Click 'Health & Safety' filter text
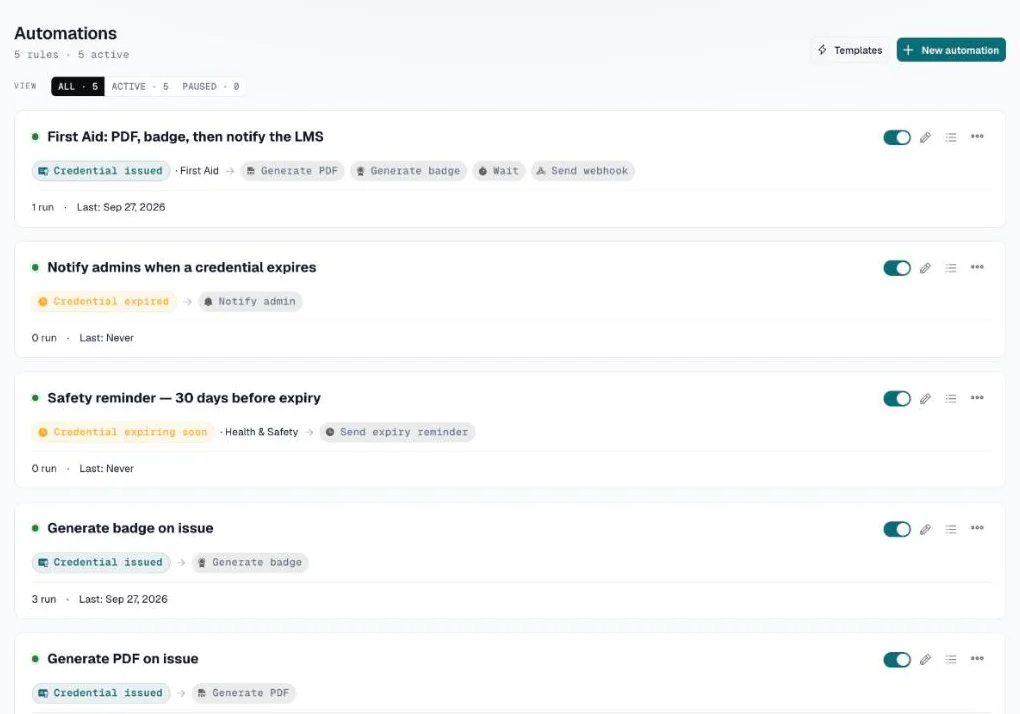Screen dimensions: 1020x714 pos(262,432)
